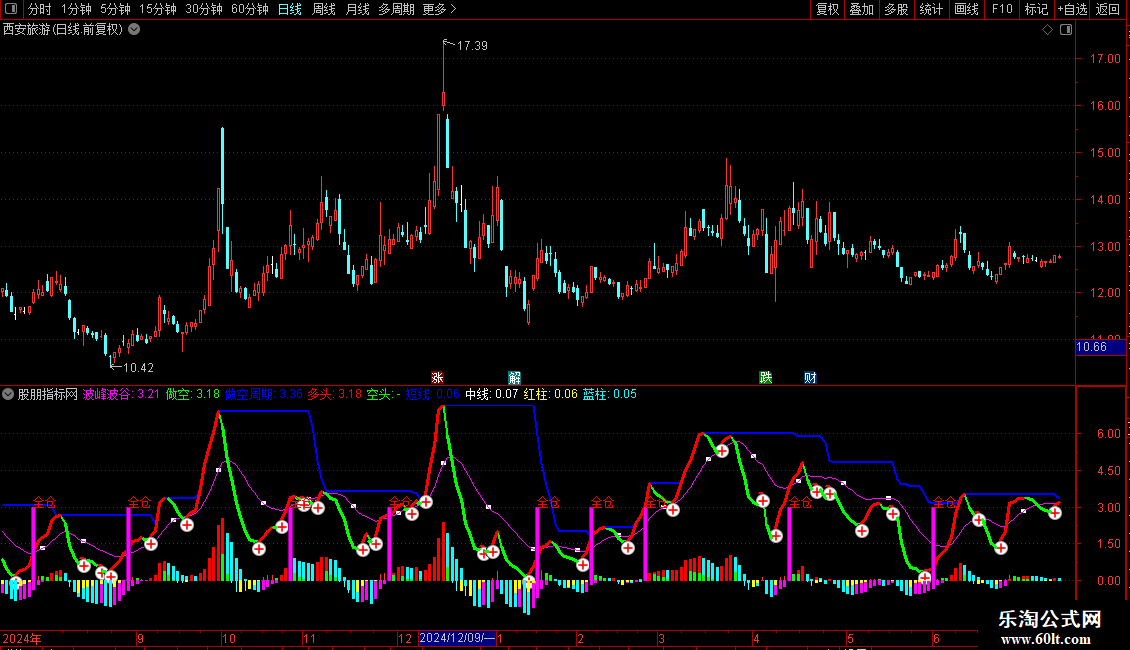Click the diamond icon at chart top-right
Screen dimensions: 1130x650
1047,30
